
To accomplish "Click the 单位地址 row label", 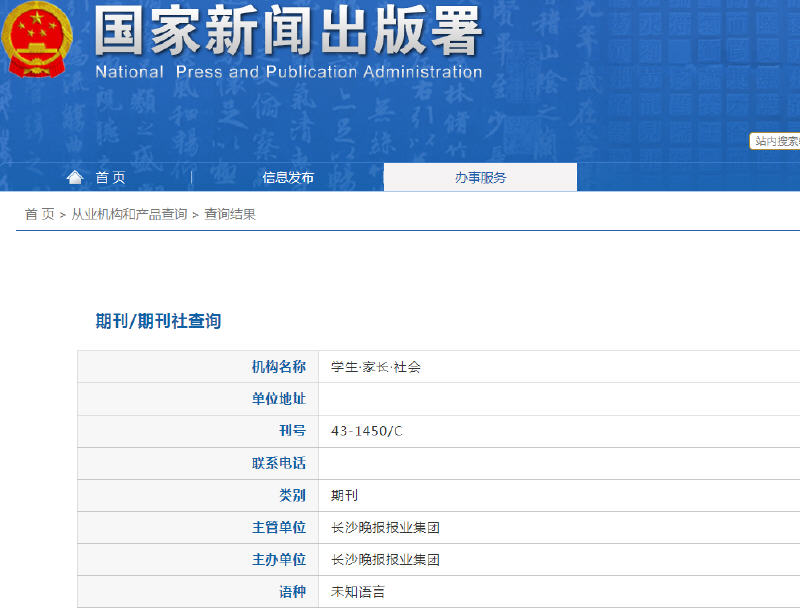I will 279,399.
